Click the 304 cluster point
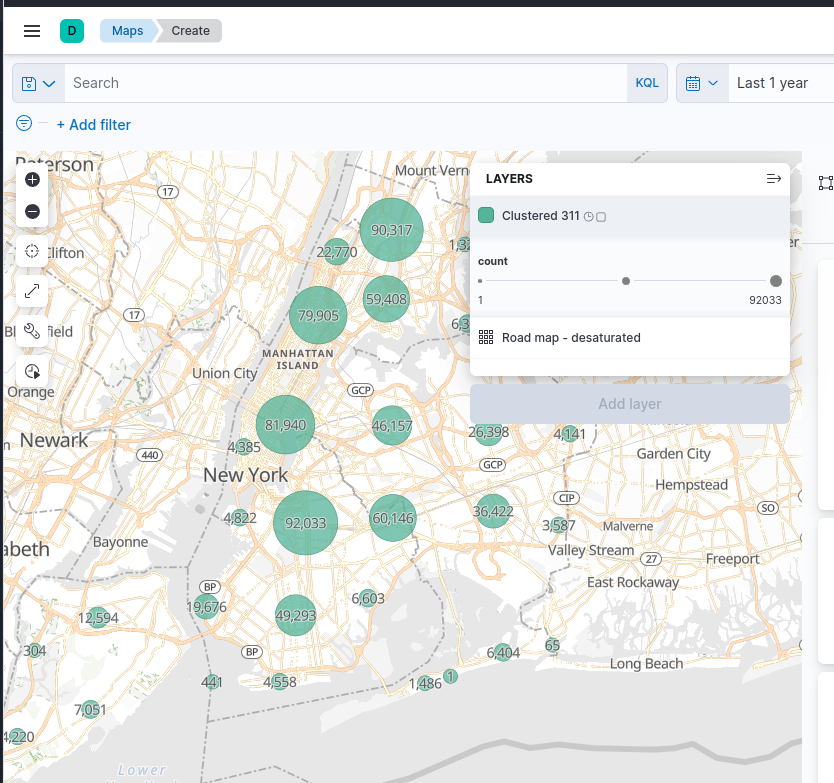Screen dimensions: 834x783 (35, 651)
